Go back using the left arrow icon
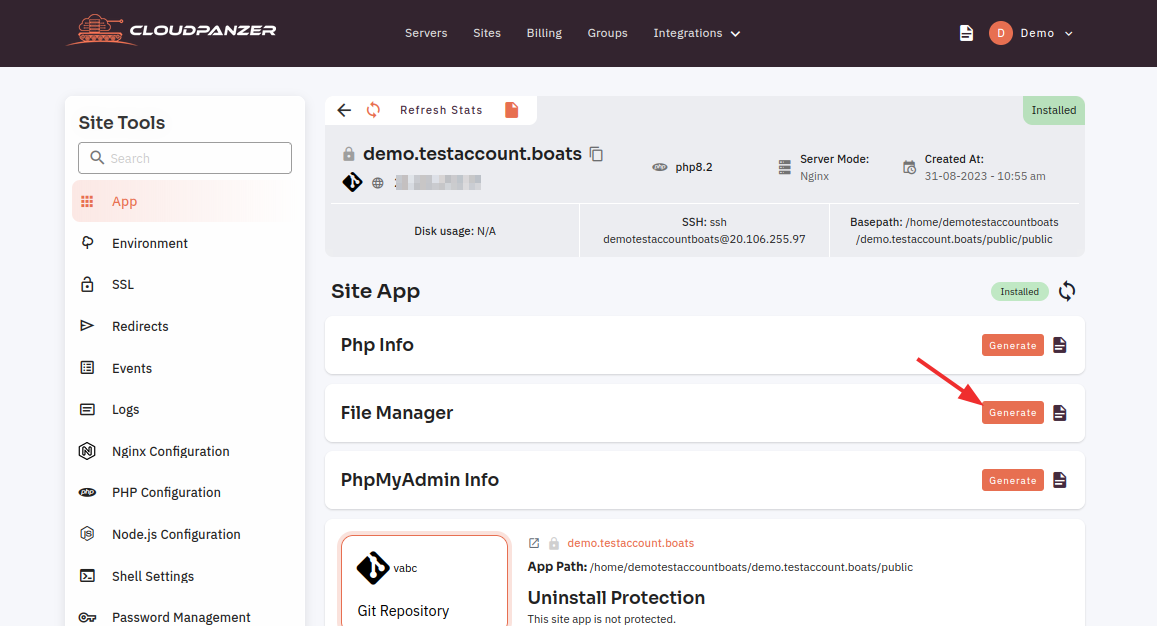The height and width of the screenshot is (626, 1157). 344,110
